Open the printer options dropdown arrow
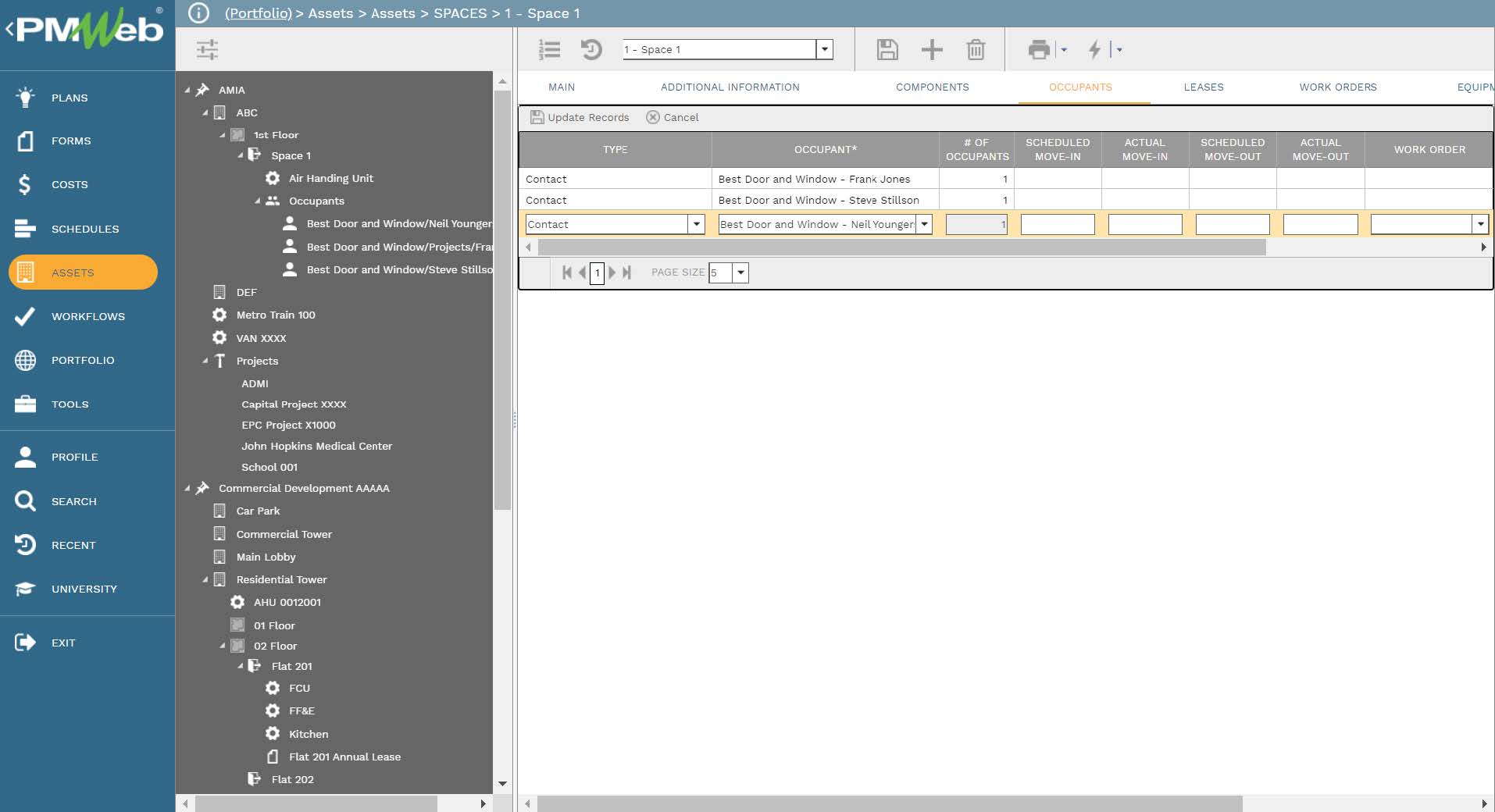The width and height of the screenshot is (1495, 812). pyautogui.click(x=1064, y=50)
